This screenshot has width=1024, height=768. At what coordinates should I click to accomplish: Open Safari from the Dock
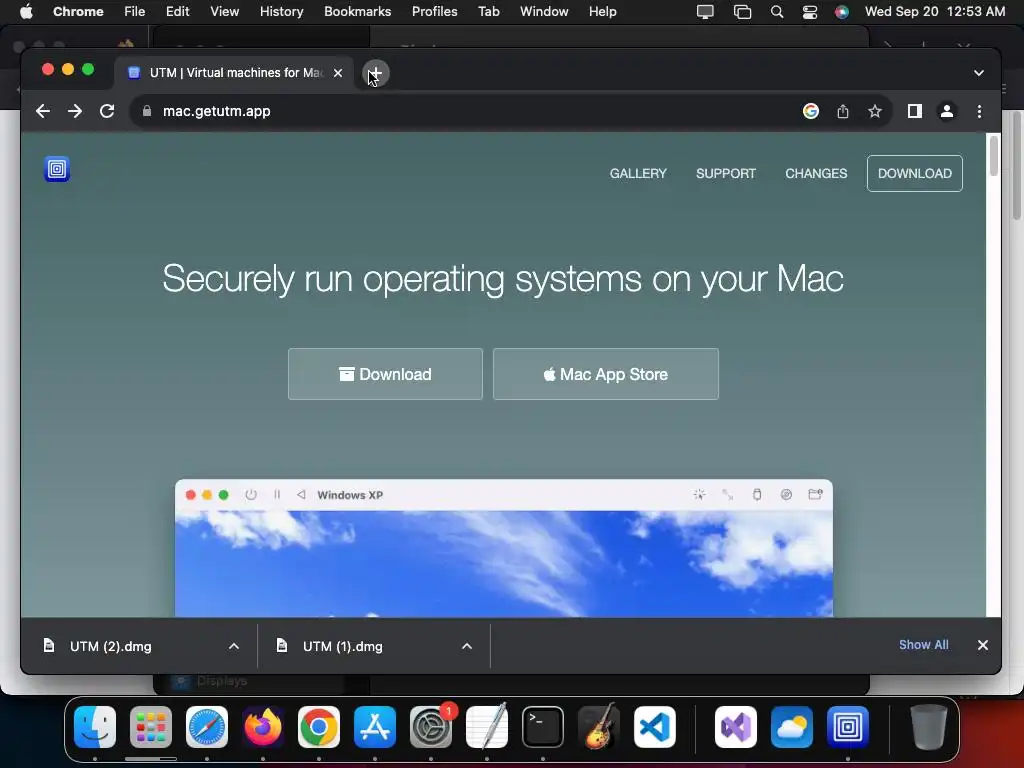(x=207, y=727)
